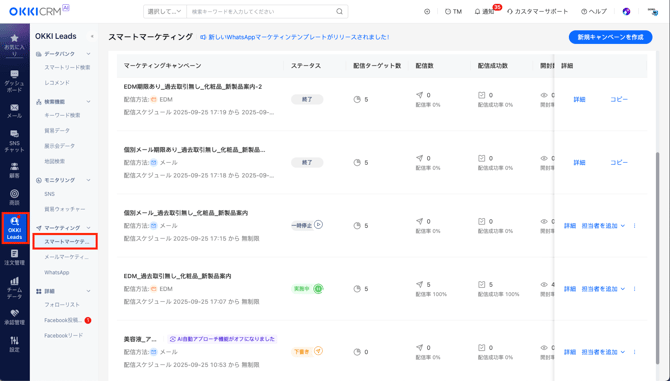670x381 pixels.
Task: Open the WhatsApp template release announcement link
Action: [x=295, y=37]
